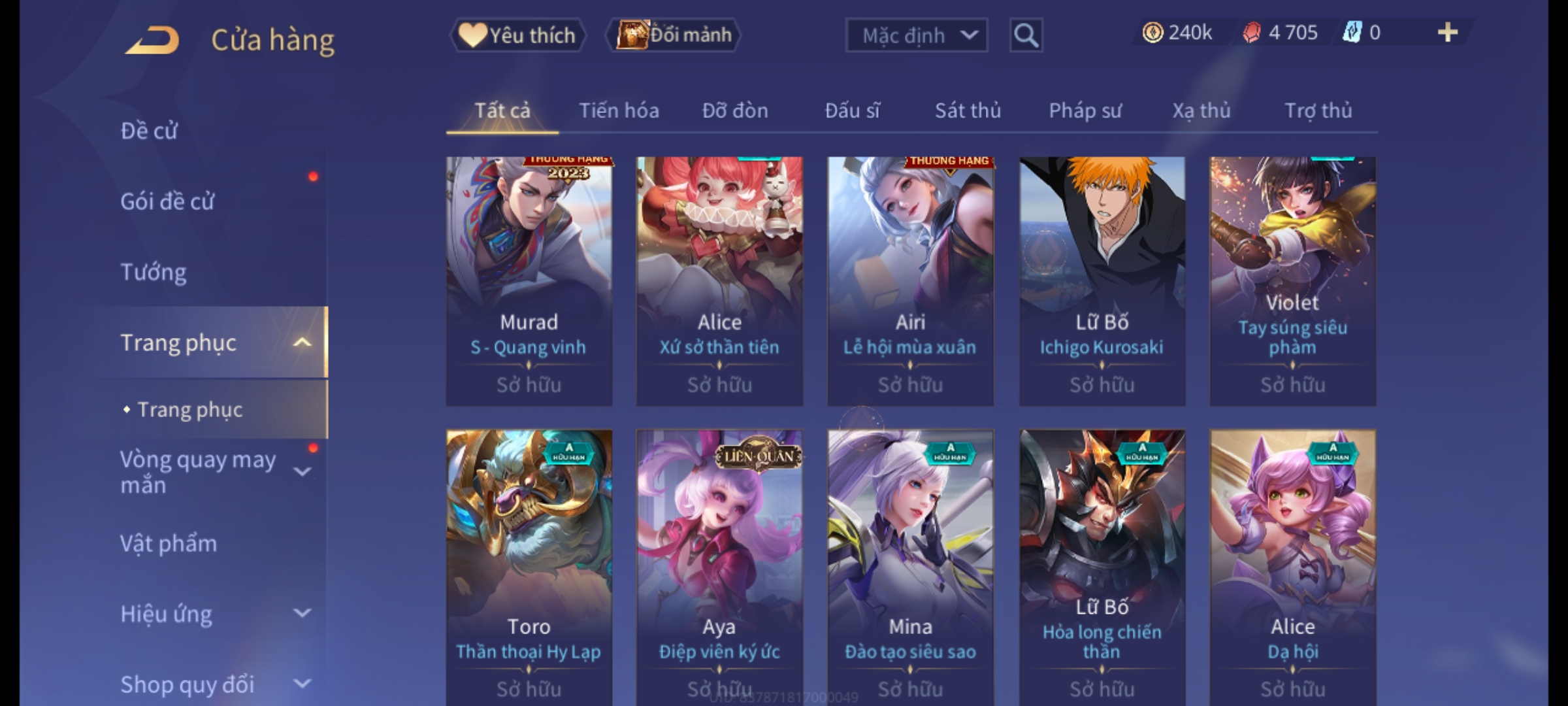Open Tướng in the sidebar

154,272
